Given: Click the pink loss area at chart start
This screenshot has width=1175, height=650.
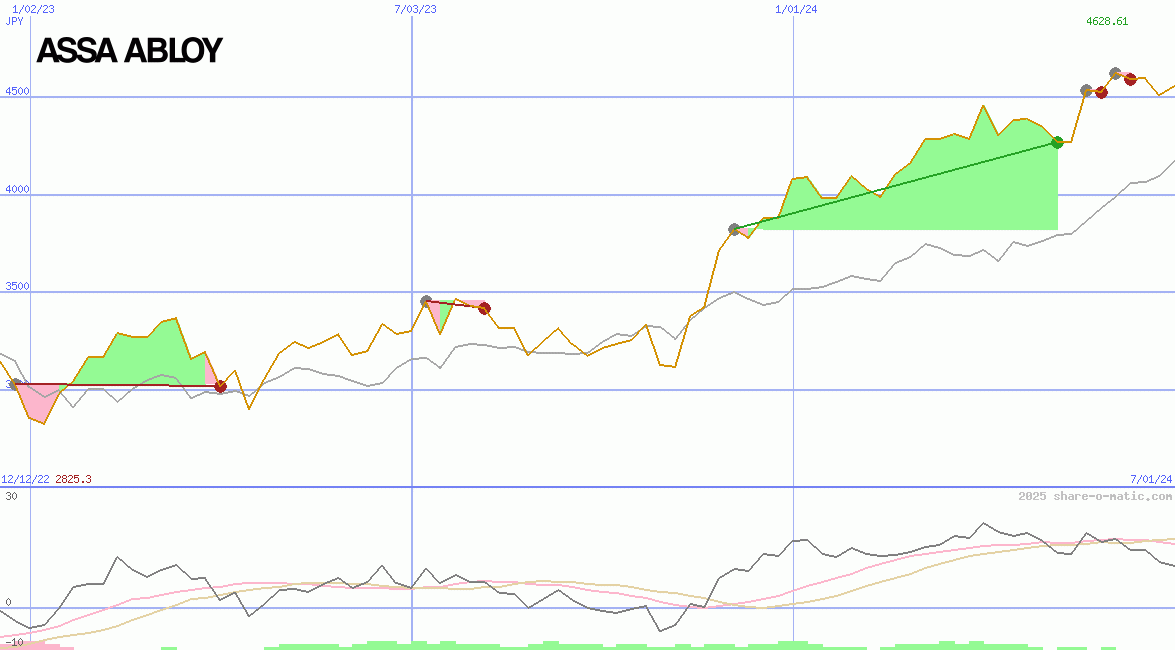Looking at the screenshot, I should 35,403.
